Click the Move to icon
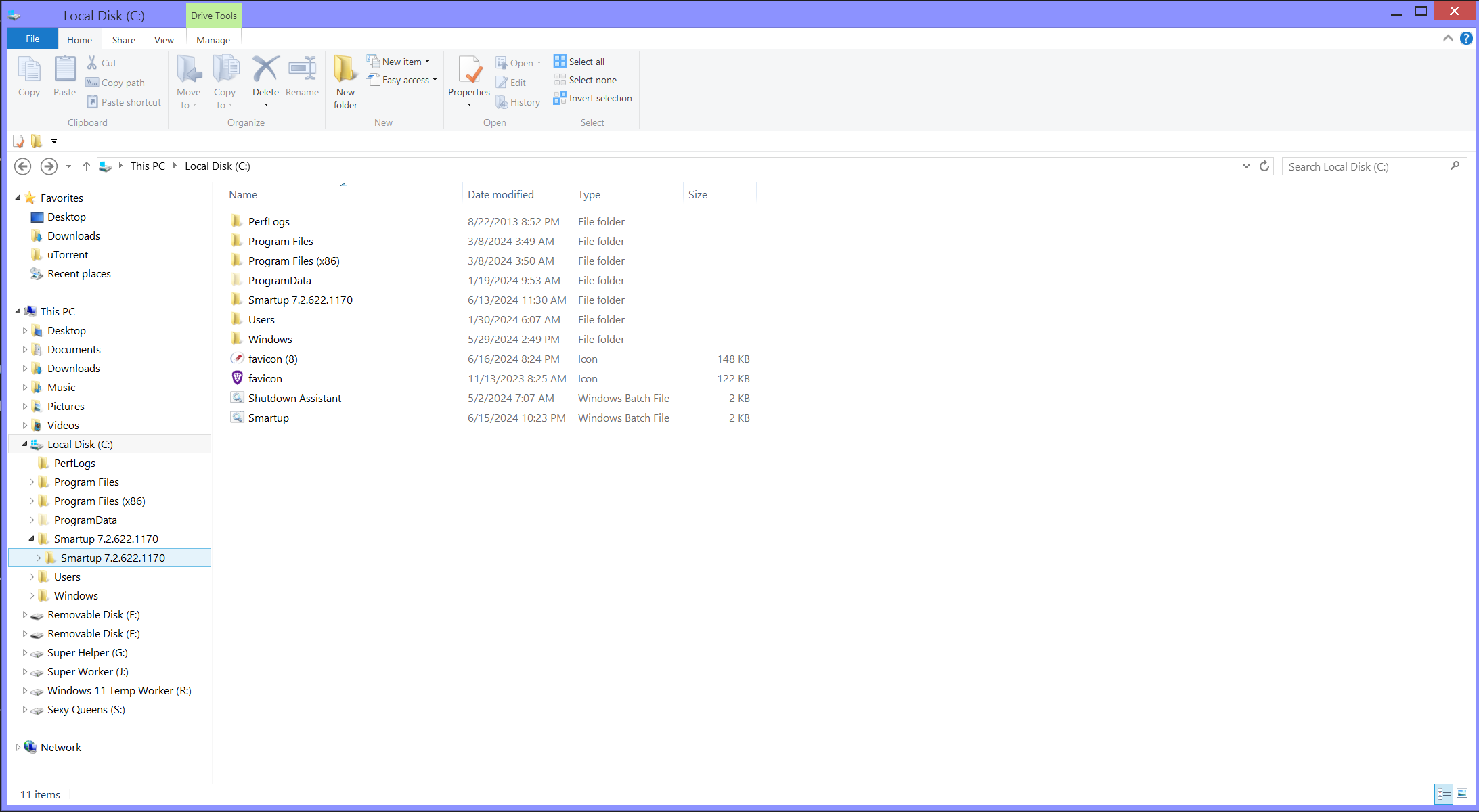The image size is (1479, 812). [188, 70]
